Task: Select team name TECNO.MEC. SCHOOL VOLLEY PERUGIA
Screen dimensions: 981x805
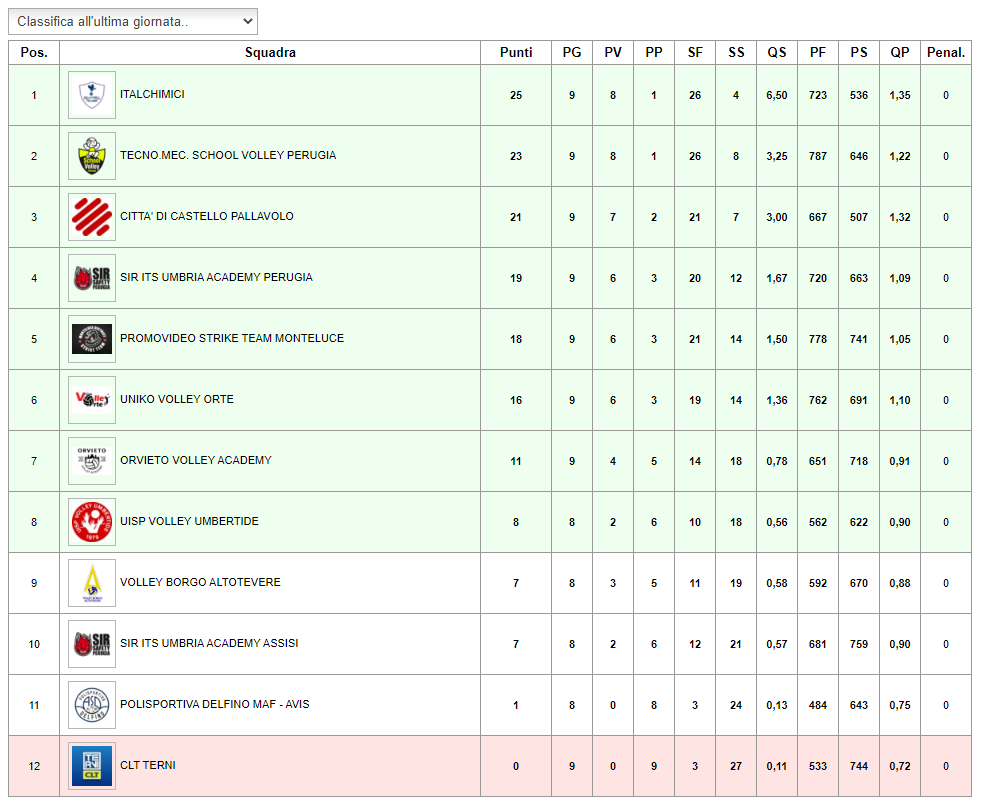Action: [x=228, y=156]
